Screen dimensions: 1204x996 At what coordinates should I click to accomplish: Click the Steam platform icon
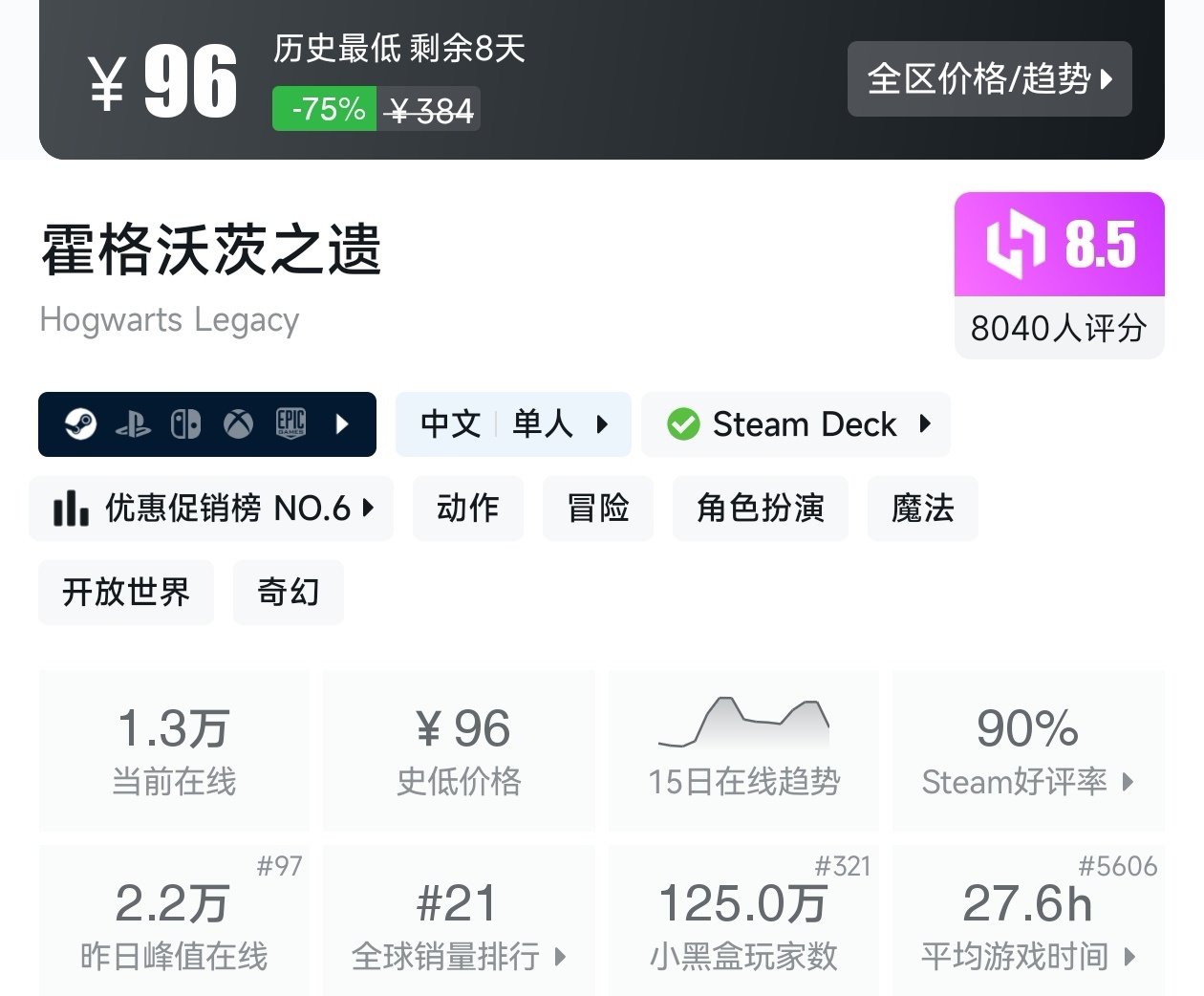[80, 423]
